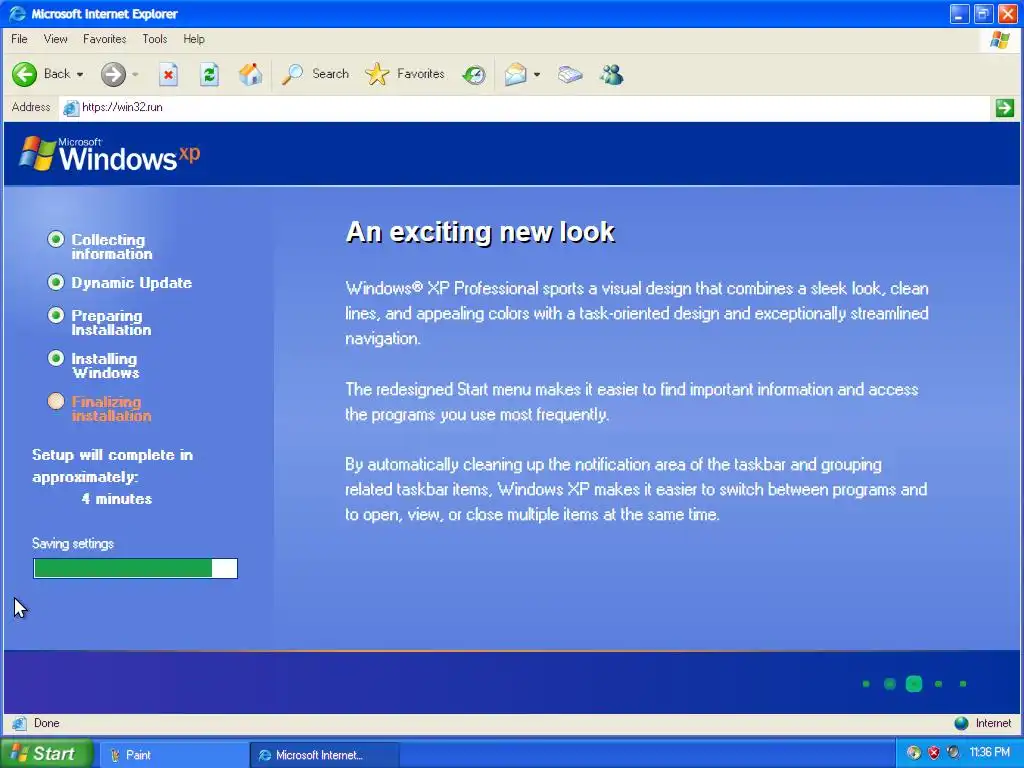Click the red security shield tray icon
The image size is (1024, 768).
tap(934, 753)
